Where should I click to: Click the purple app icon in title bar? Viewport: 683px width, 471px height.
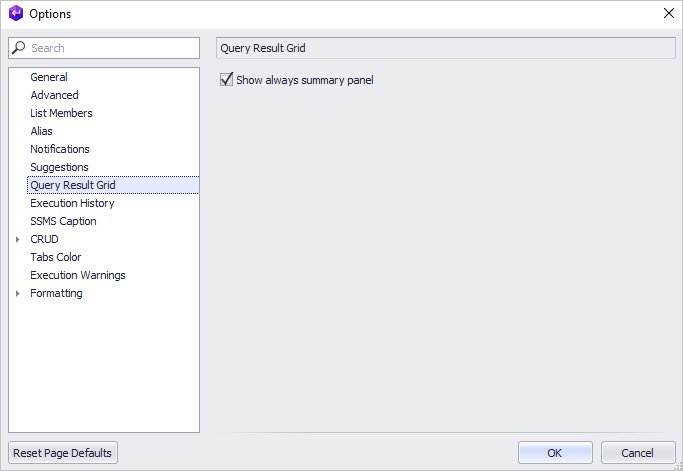[x=16, y=13]
